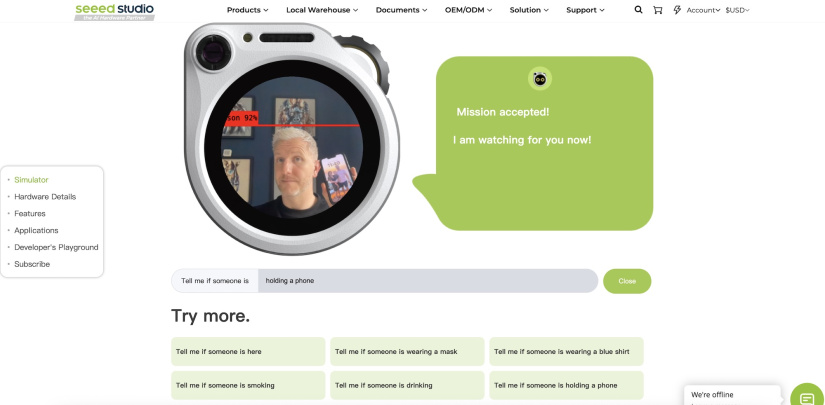This screenshot has height=405, width=825.
Task: Open the OEM/ODM menu
Action: point(468,10)
